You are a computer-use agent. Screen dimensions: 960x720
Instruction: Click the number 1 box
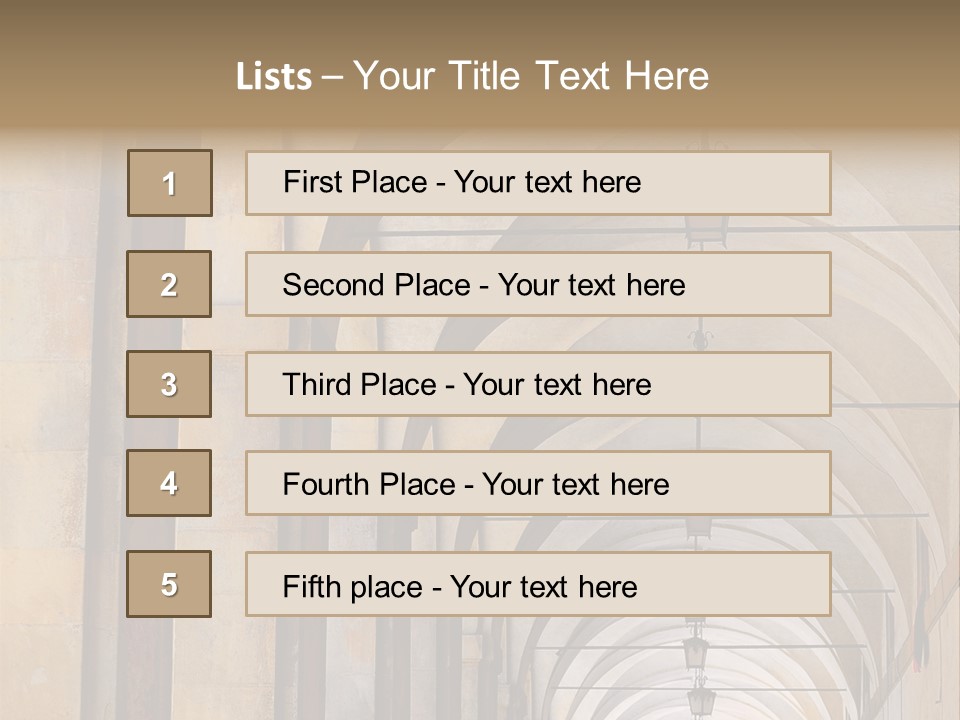pyautogui.click(x=170, y=183)
